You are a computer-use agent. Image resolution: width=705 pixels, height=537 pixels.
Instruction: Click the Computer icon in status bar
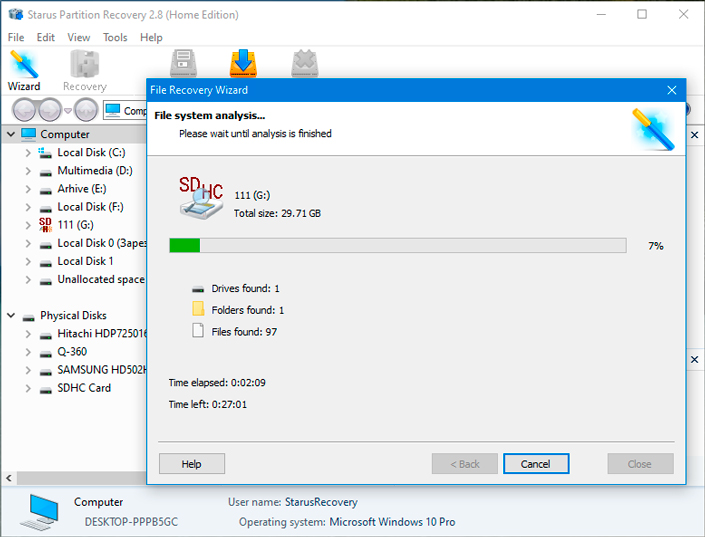[40, 511]
